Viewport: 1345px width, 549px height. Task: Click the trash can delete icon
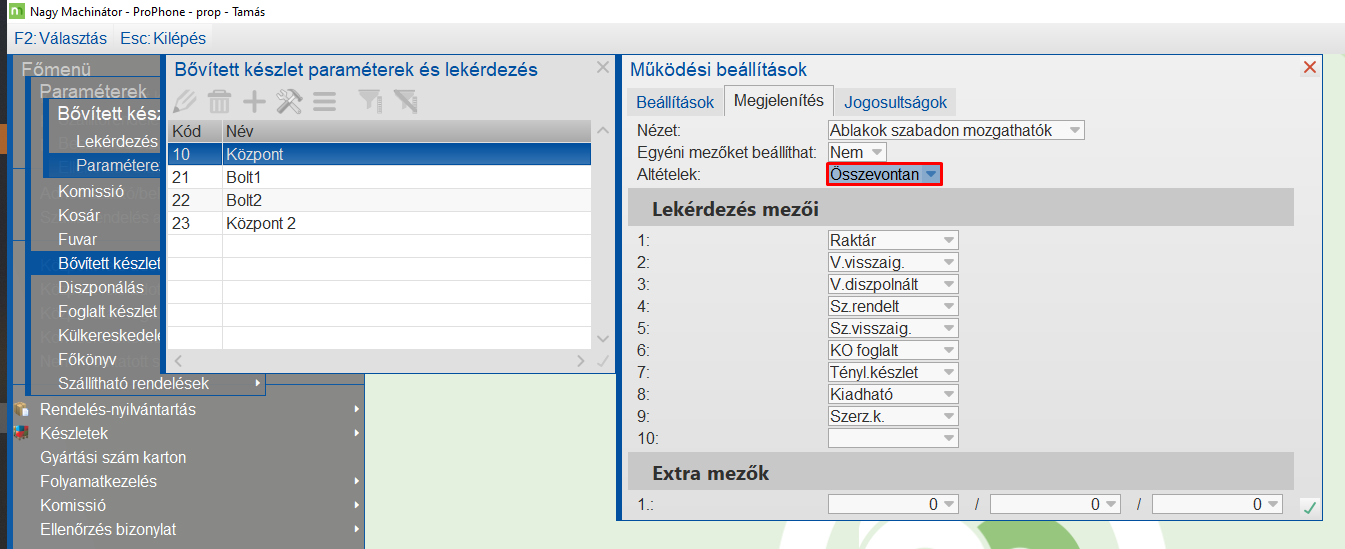220,101
